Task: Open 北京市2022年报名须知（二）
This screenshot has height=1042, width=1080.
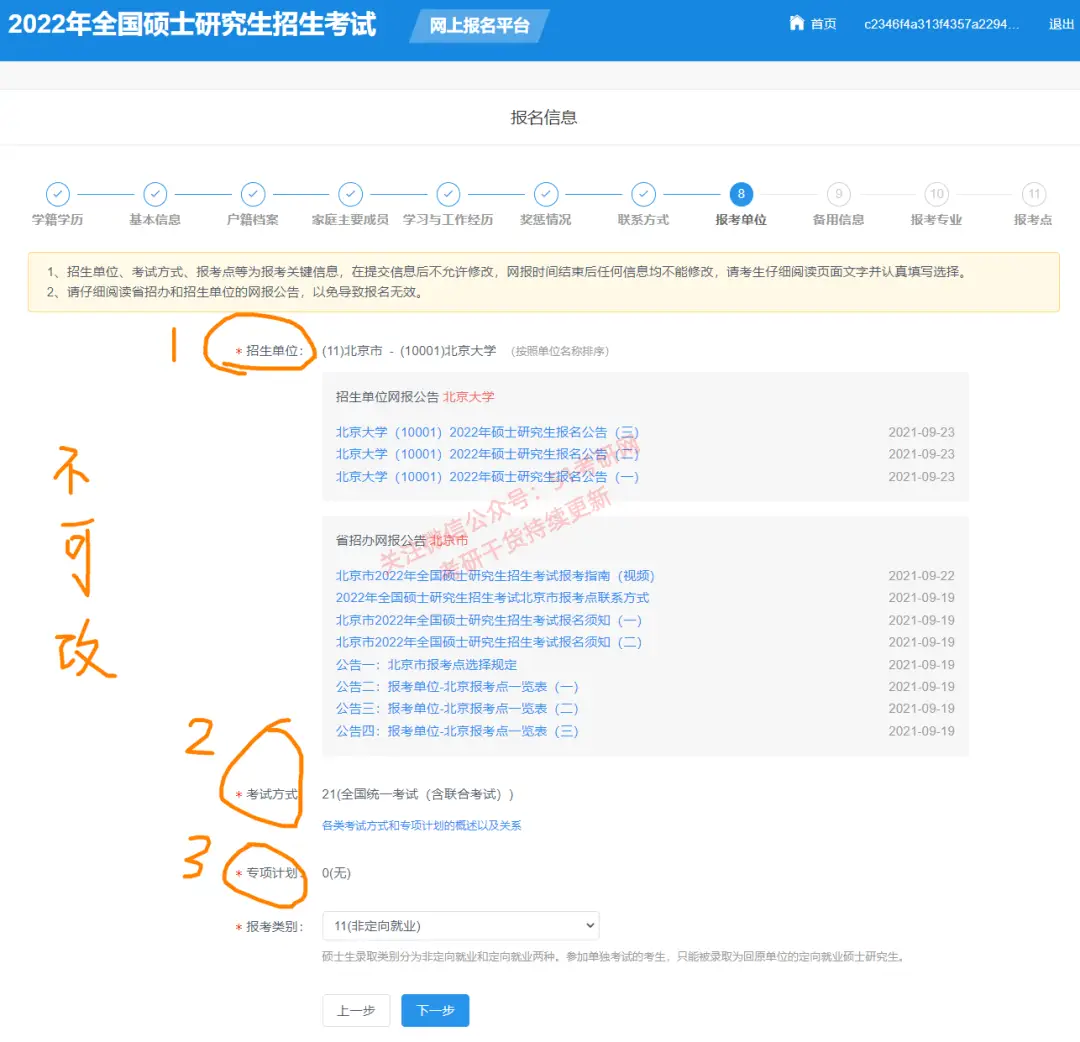Action: tap(488, 643)
